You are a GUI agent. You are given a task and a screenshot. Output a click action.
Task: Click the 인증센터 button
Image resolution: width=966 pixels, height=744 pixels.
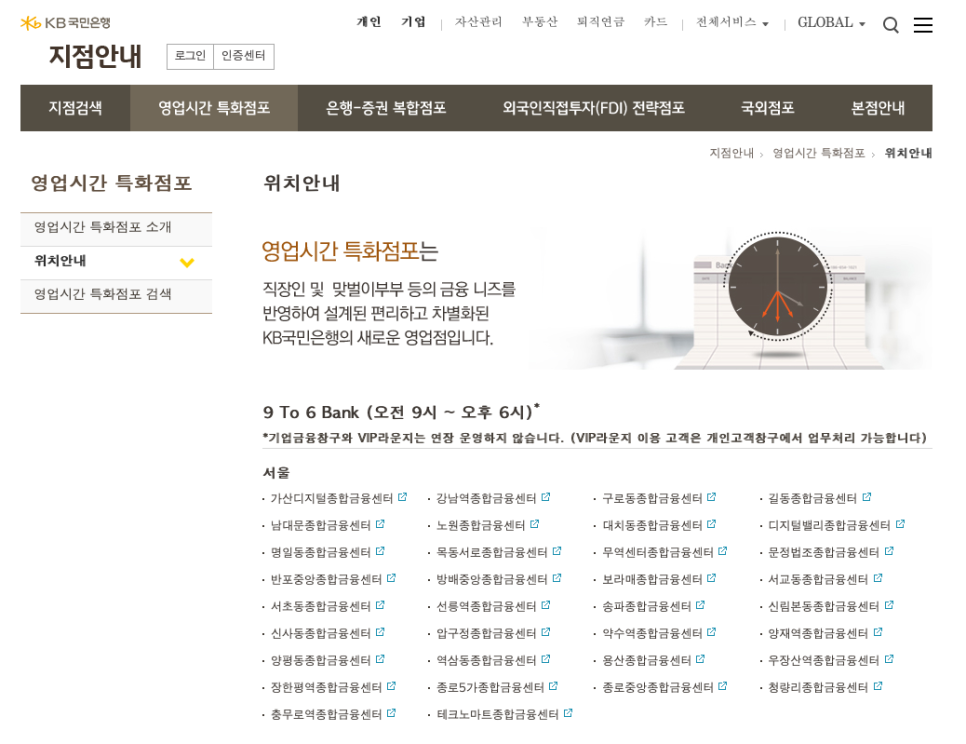pyautogui.click(x=243, y=56)
